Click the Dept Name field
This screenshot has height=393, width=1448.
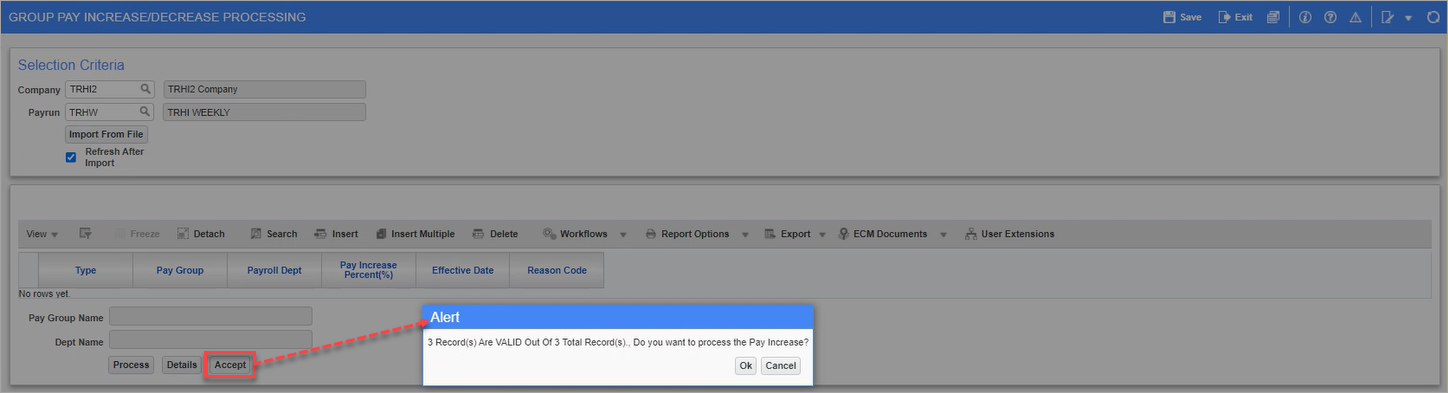(x=211, y=341)
